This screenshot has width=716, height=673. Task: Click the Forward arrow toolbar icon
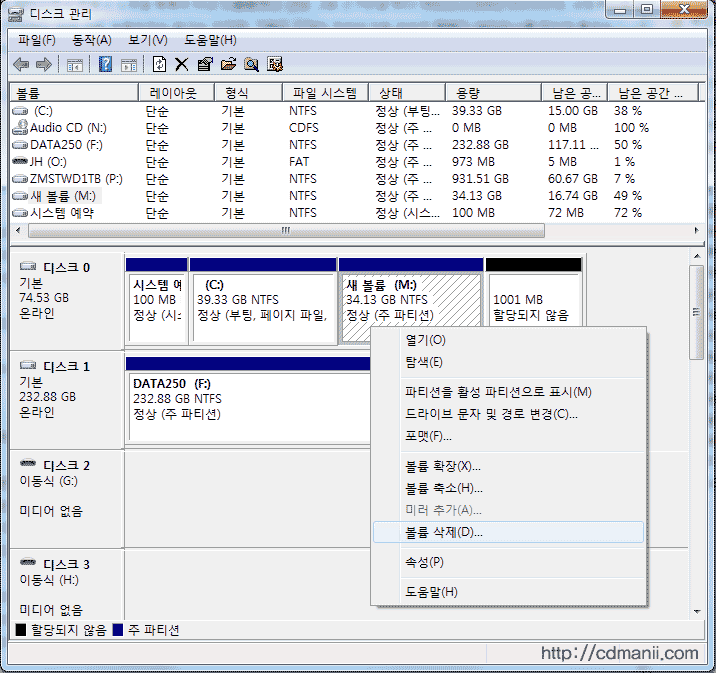44,64
